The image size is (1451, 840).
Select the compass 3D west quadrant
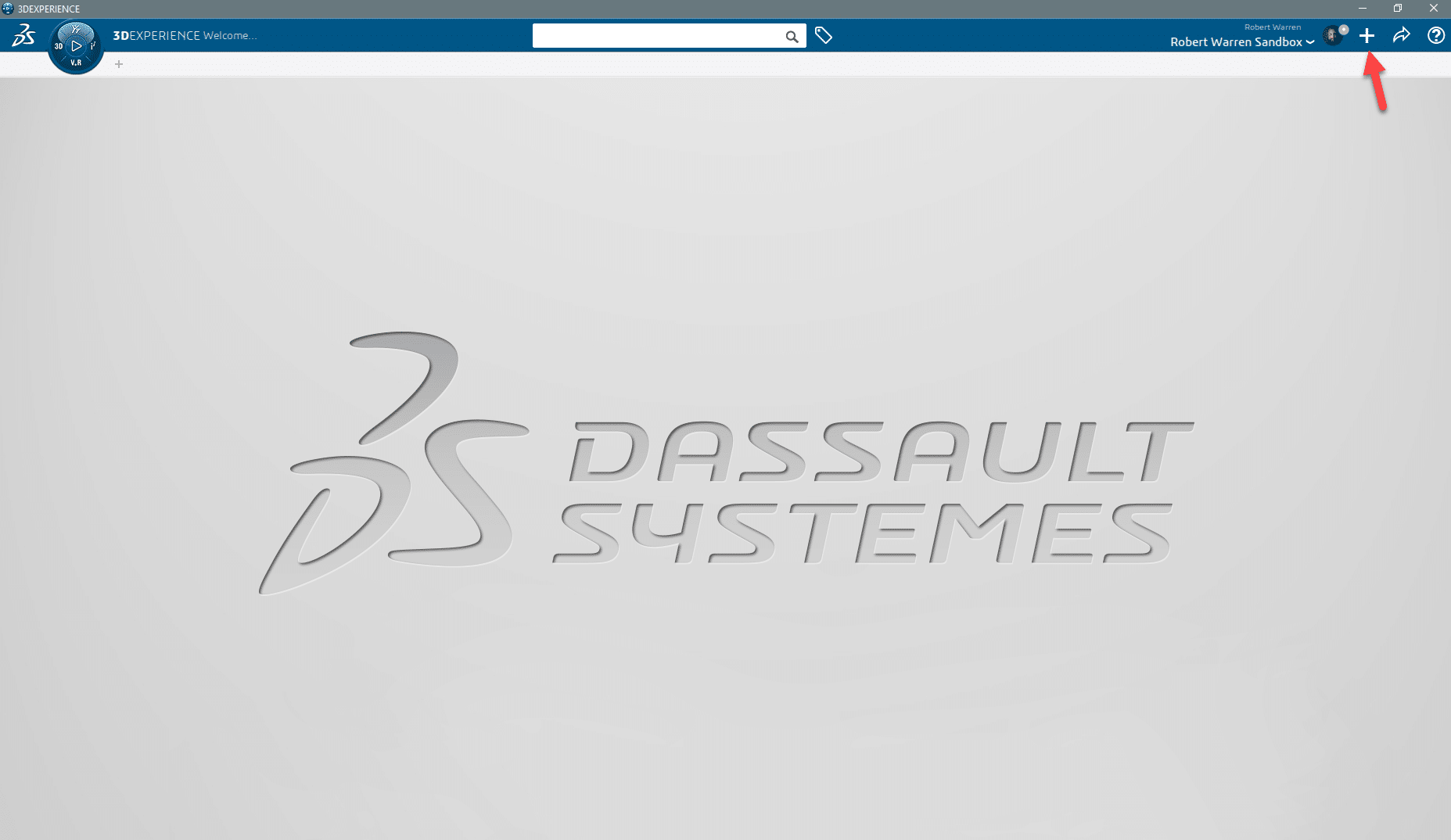[59, 46]
